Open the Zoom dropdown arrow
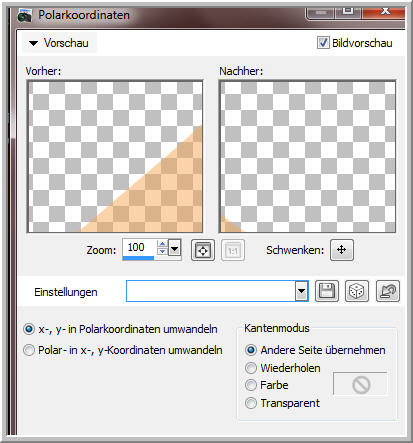Viewport: 413px width, 443px height. (x=175, y=248)
